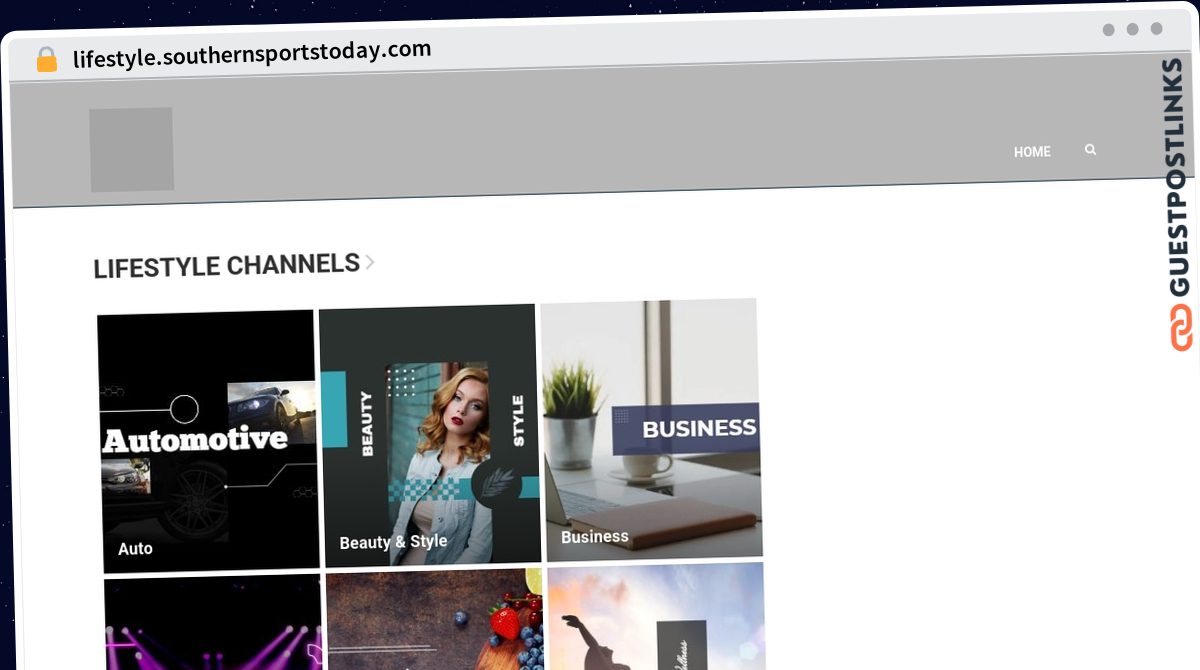Open the sunset silhouette channel tile
The width and height of the screenshot is (1200, 670).
656,616
